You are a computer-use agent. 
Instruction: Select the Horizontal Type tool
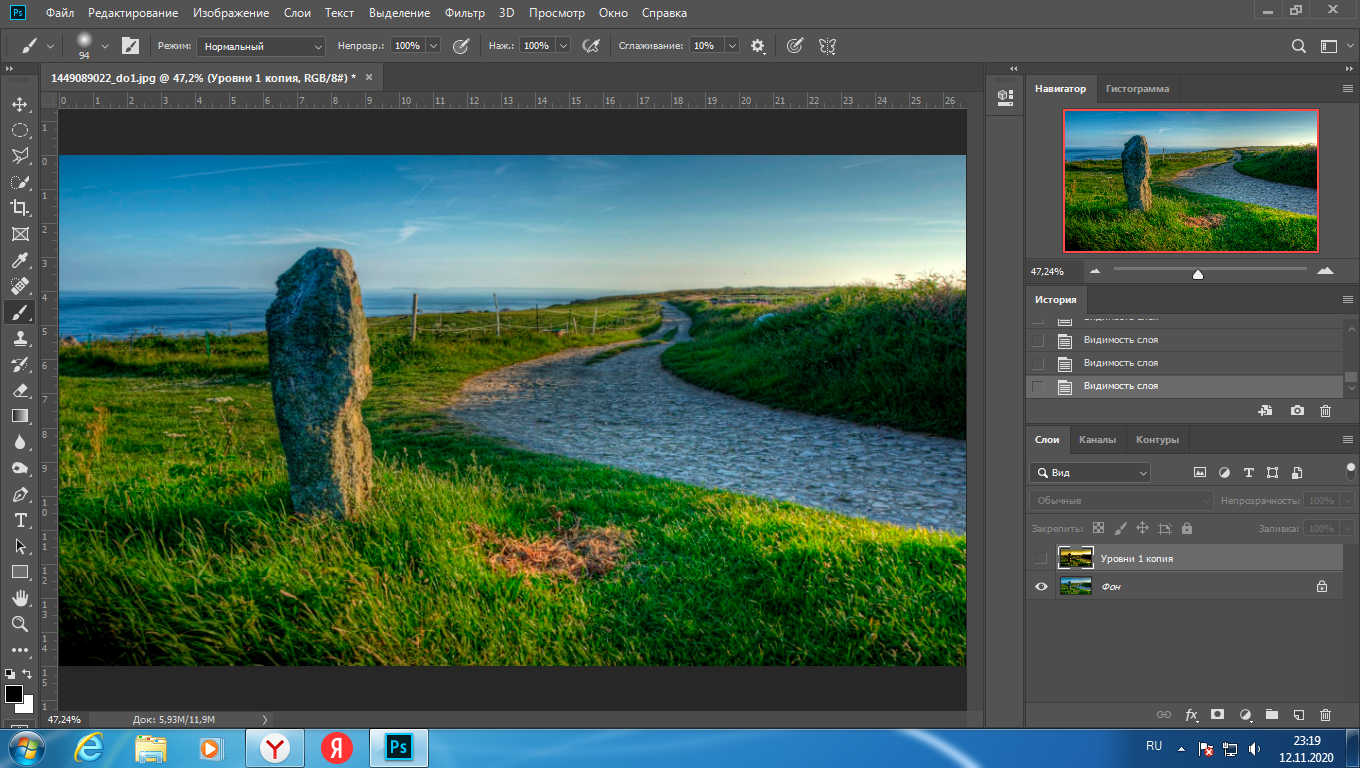[x=19, y=520]
